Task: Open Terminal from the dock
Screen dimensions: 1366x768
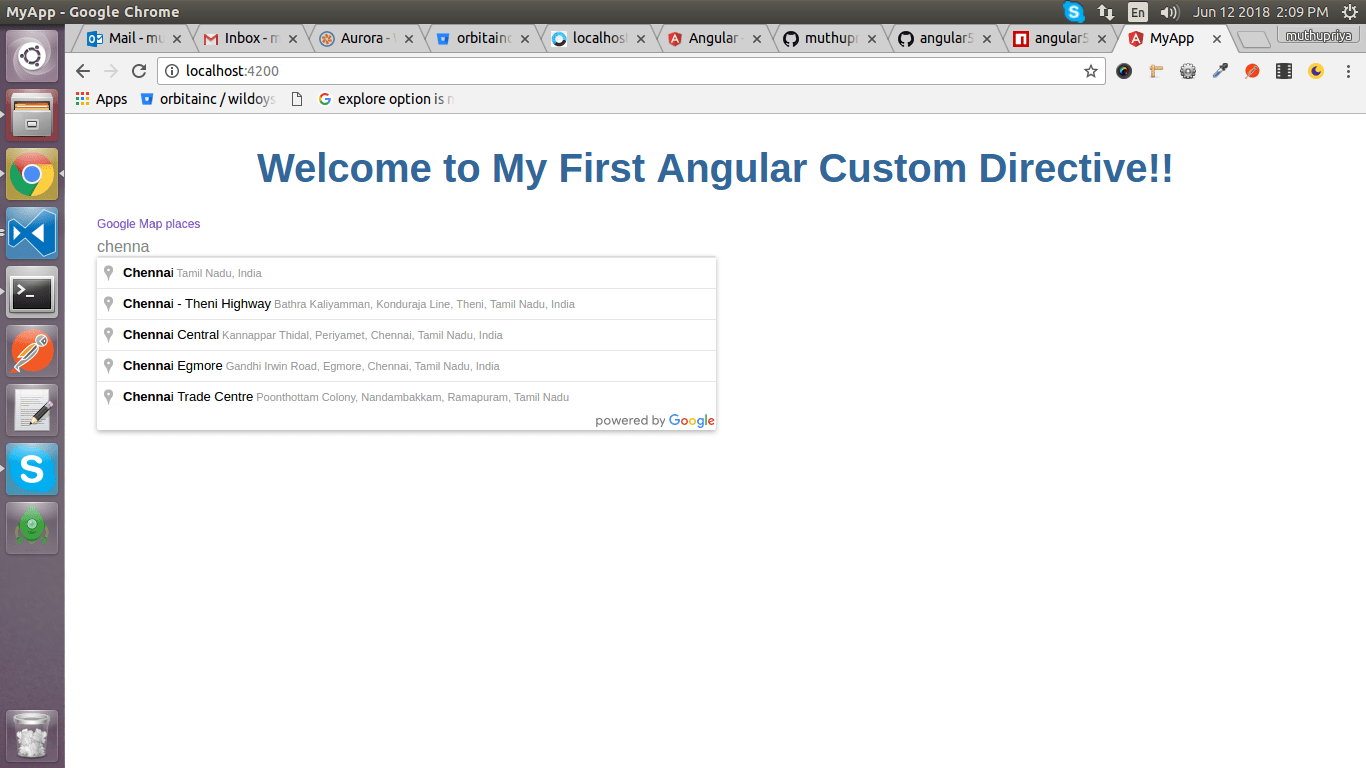Action: point(32,293)
